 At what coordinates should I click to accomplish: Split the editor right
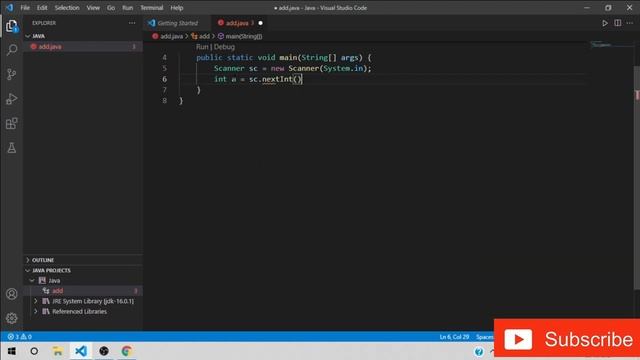point(618,23)
